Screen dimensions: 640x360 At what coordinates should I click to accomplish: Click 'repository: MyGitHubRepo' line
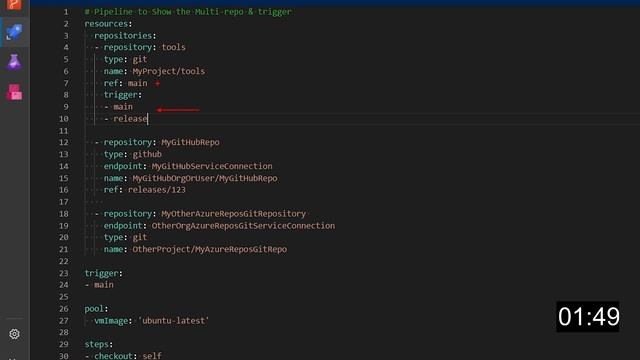coord(162,142)
